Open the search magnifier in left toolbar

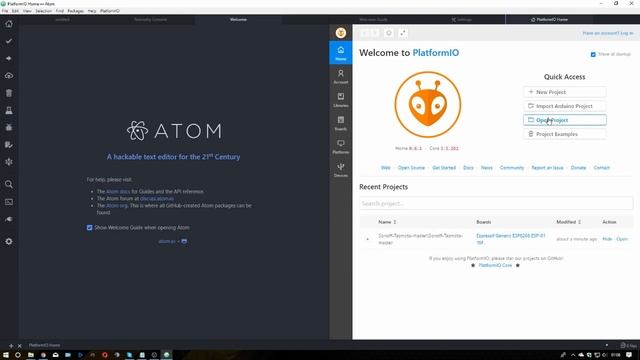[x=9, y=184]
